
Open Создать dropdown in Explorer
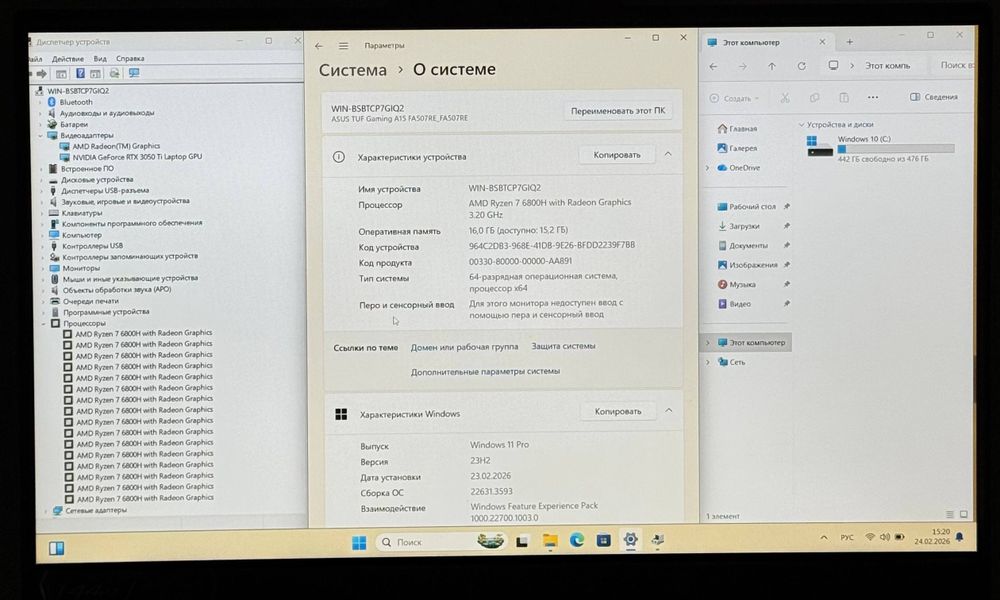coord(735,98)
